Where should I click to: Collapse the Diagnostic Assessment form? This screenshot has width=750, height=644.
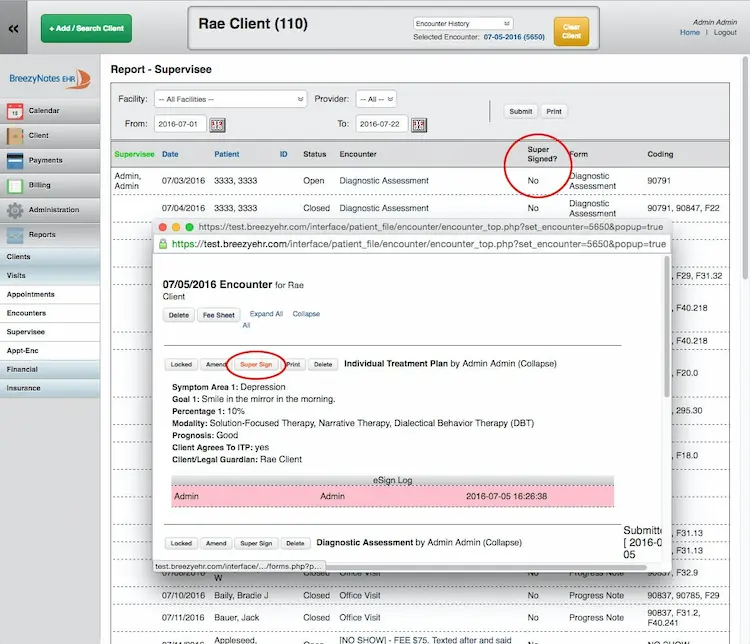click(x=502, y=543)
